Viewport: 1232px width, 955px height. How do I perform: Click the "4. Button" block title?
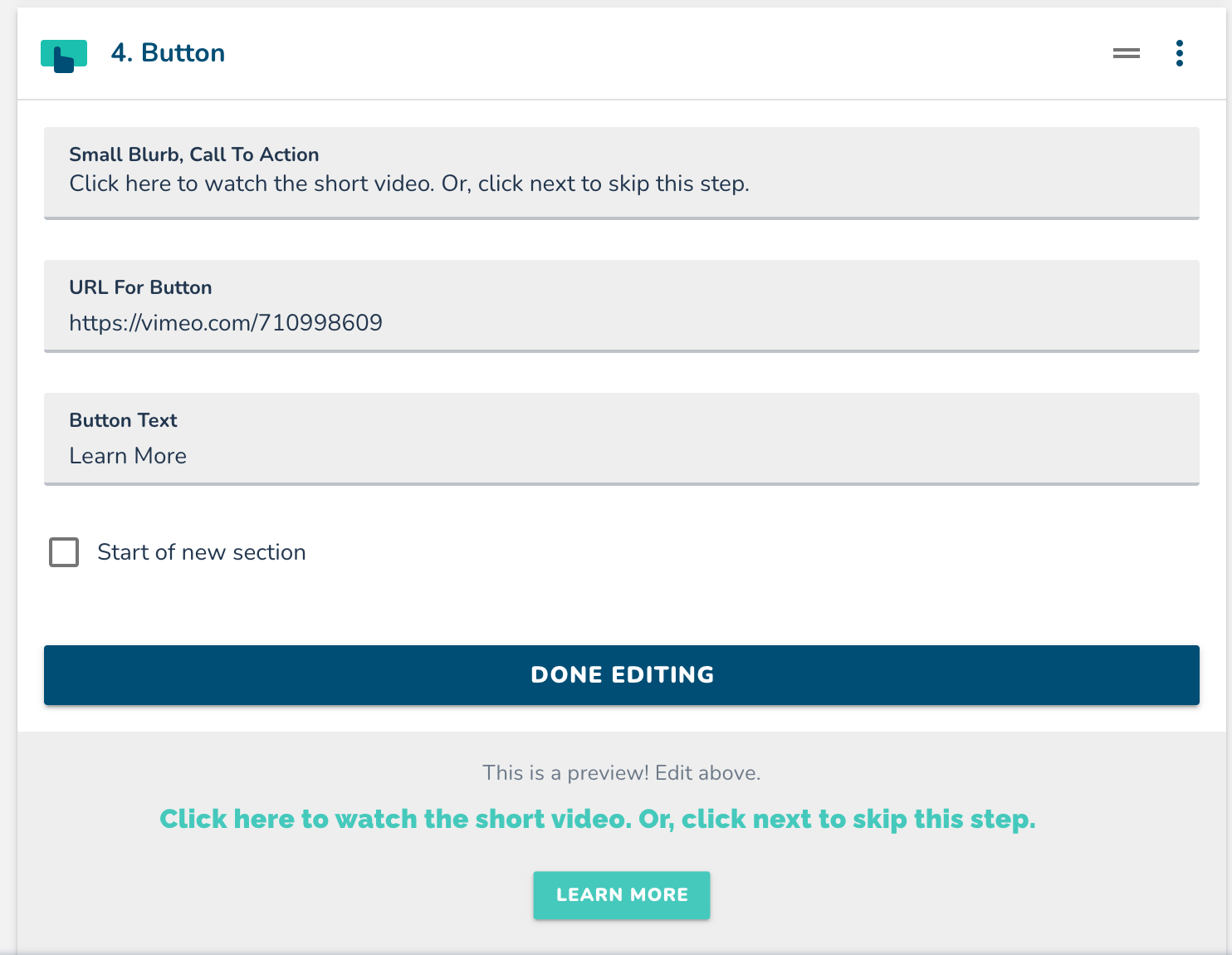pyautogui.click(x=168, y=53)
